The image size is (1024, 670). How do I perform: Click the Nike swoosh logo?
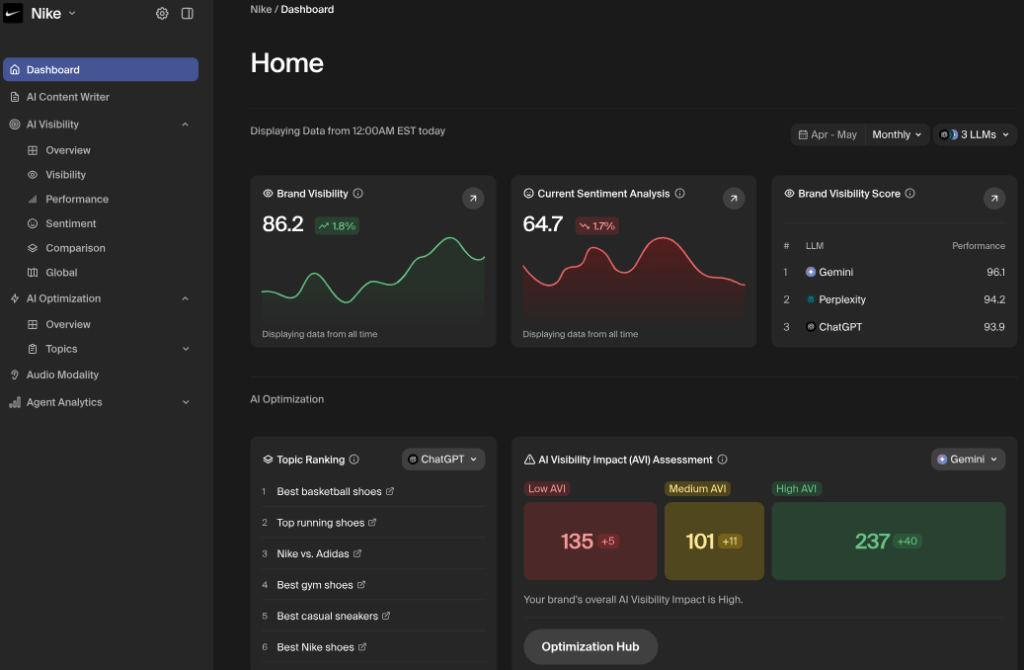pos(13,14)
